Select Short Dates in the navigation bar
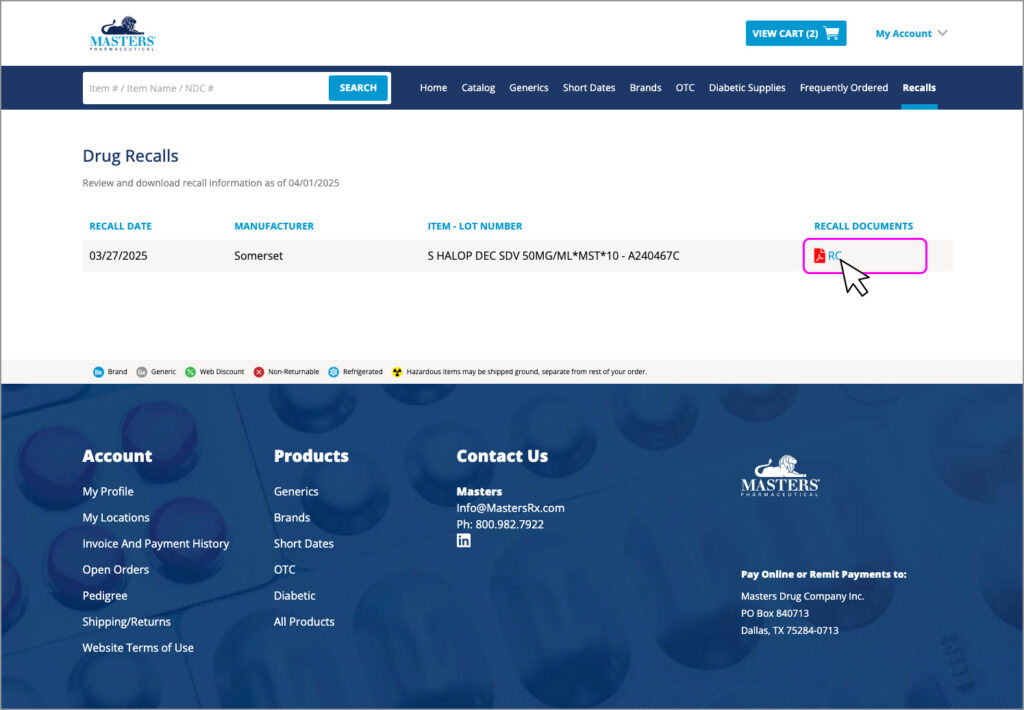The height and width of the screenshot is (710, 1024). tap(589, 88)
